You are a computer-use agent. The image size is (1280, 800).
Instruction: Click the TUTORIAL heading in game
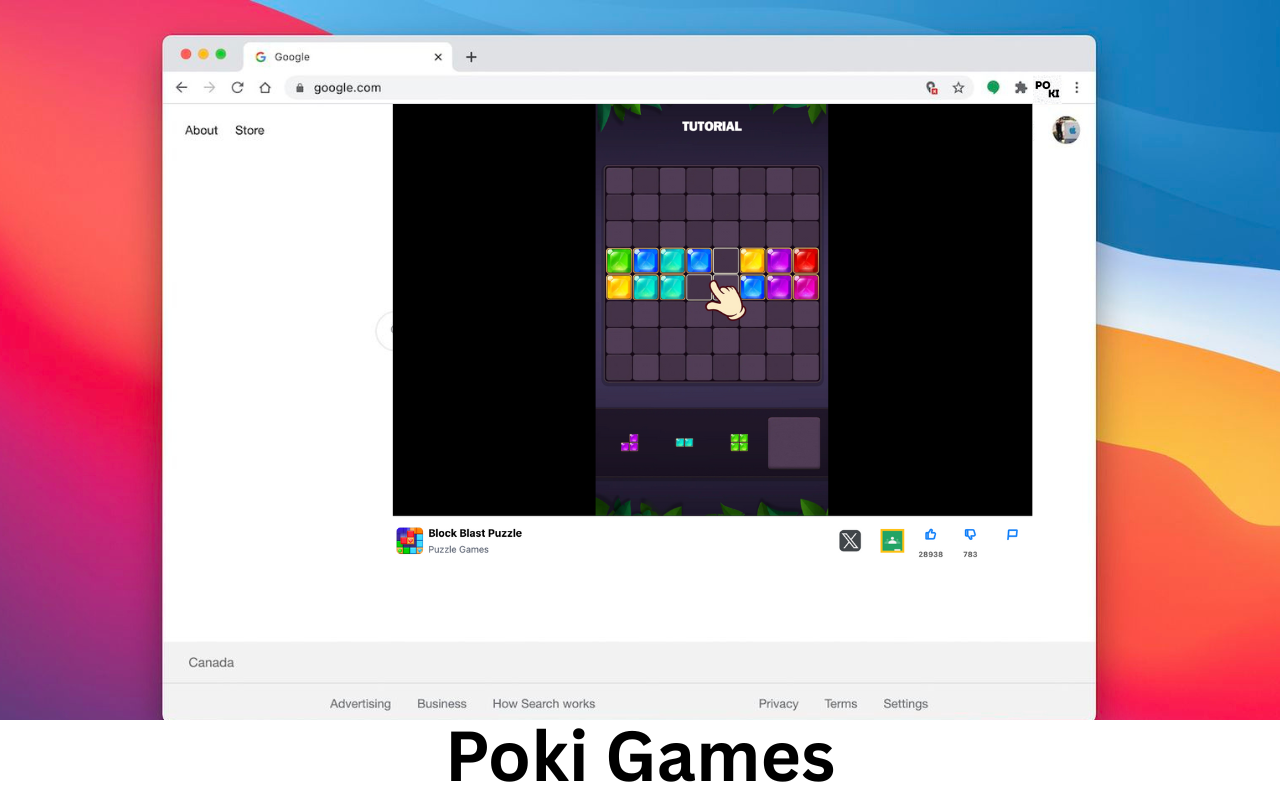[x=712, y=126]
